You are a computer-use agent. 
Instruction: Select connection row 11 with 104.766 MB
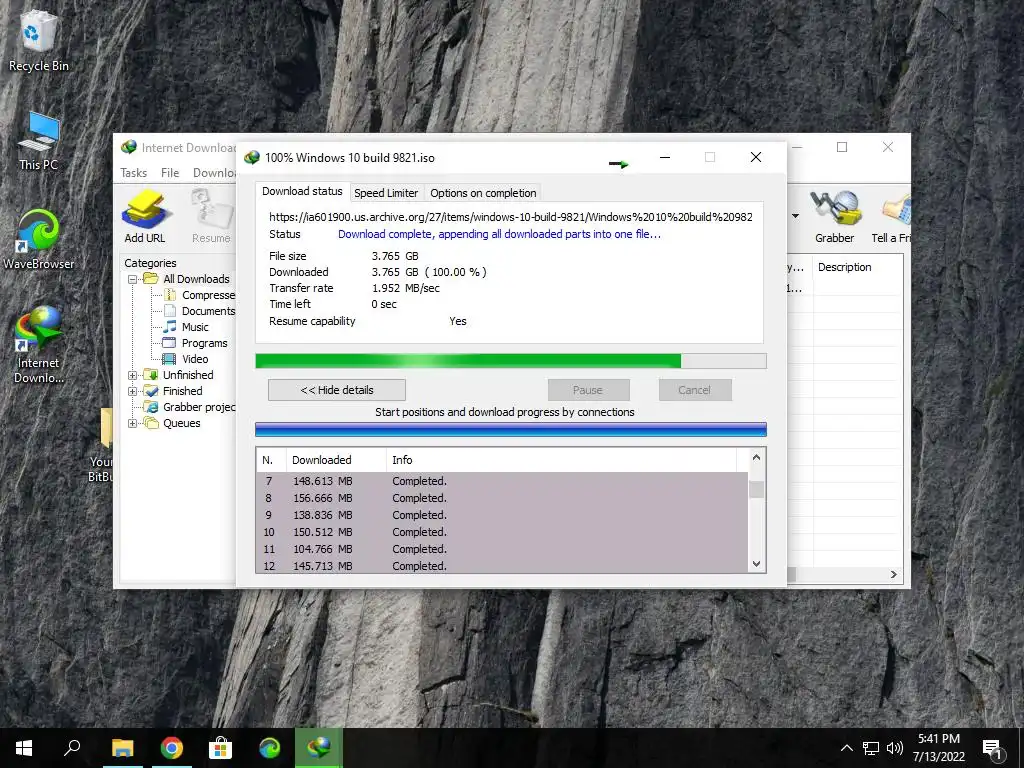pos(502,549)
